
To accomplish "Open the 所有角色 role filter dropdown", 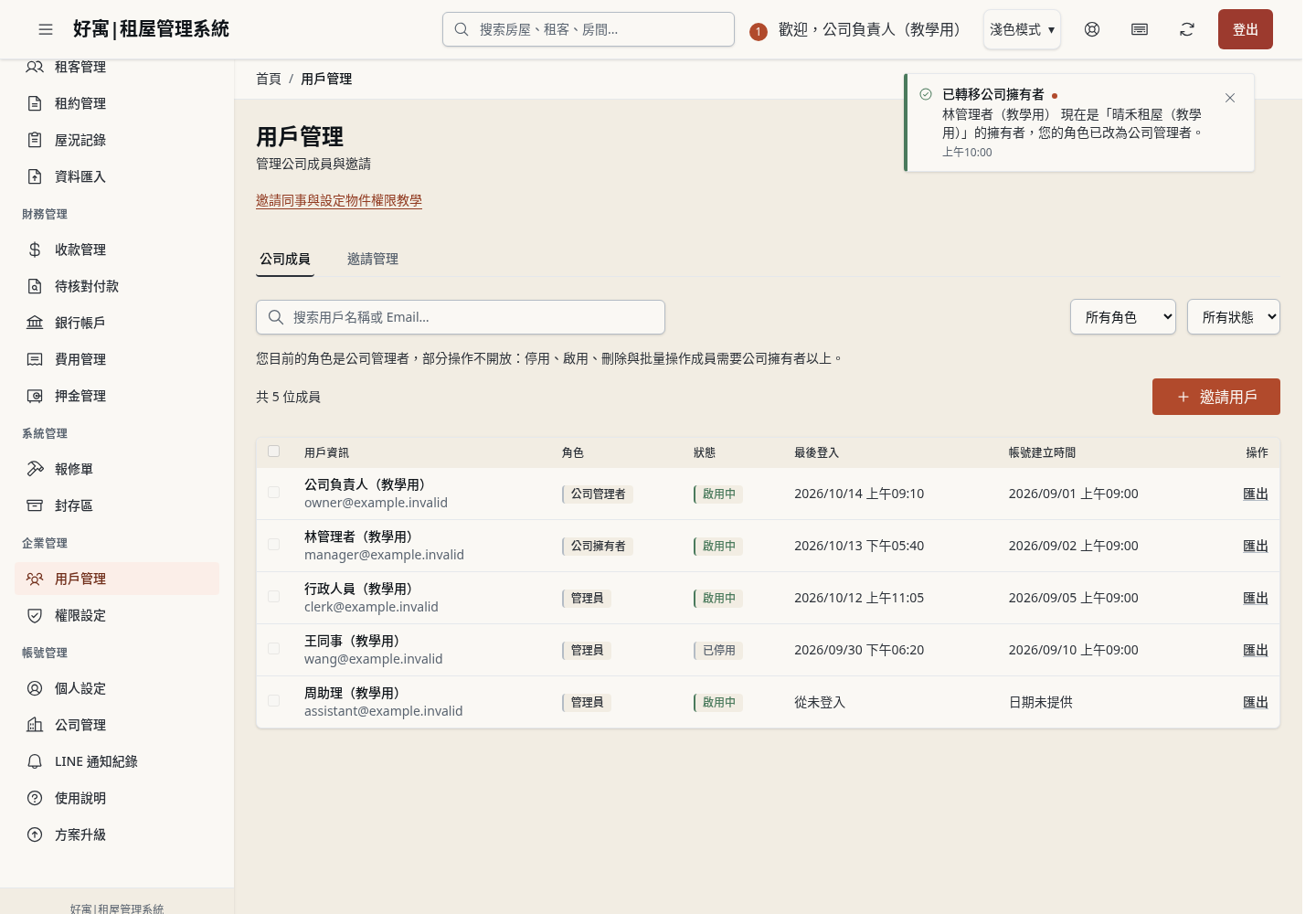I will click(x=1123, y=317).
